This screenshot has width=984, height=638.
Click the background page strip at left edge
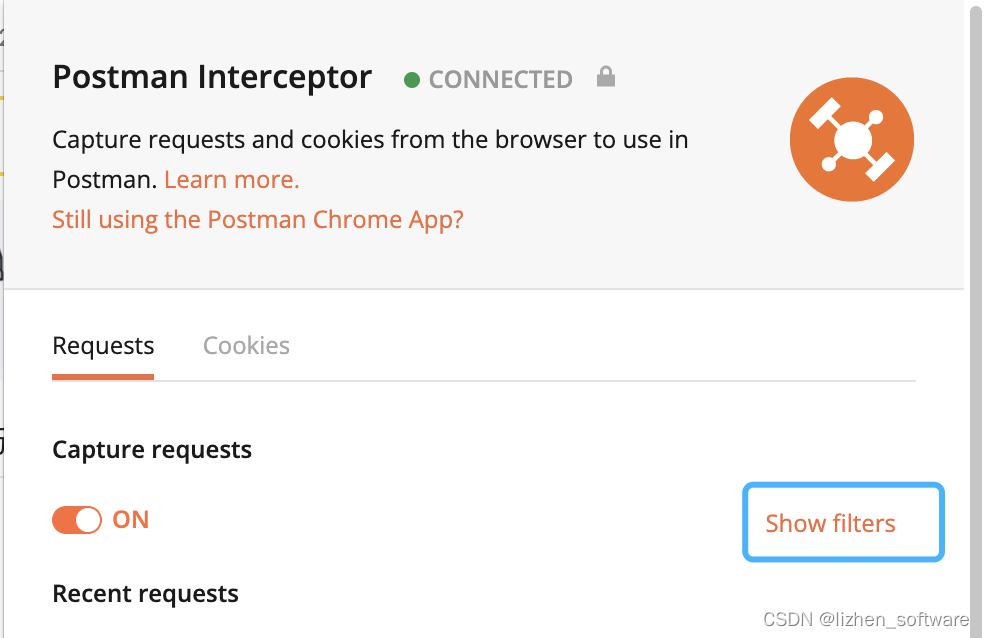(2, 319)
